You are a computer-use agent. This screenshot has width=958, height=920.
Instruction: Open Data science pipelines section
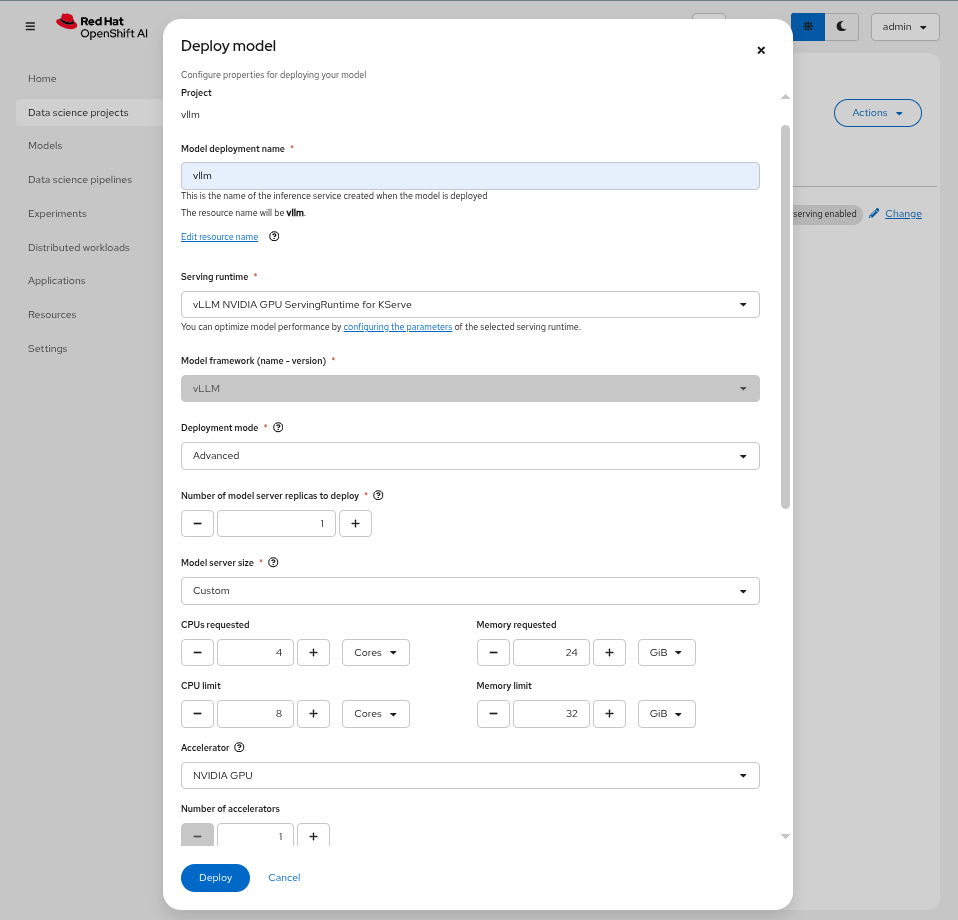pyautogui.click(x=80, y=180)
